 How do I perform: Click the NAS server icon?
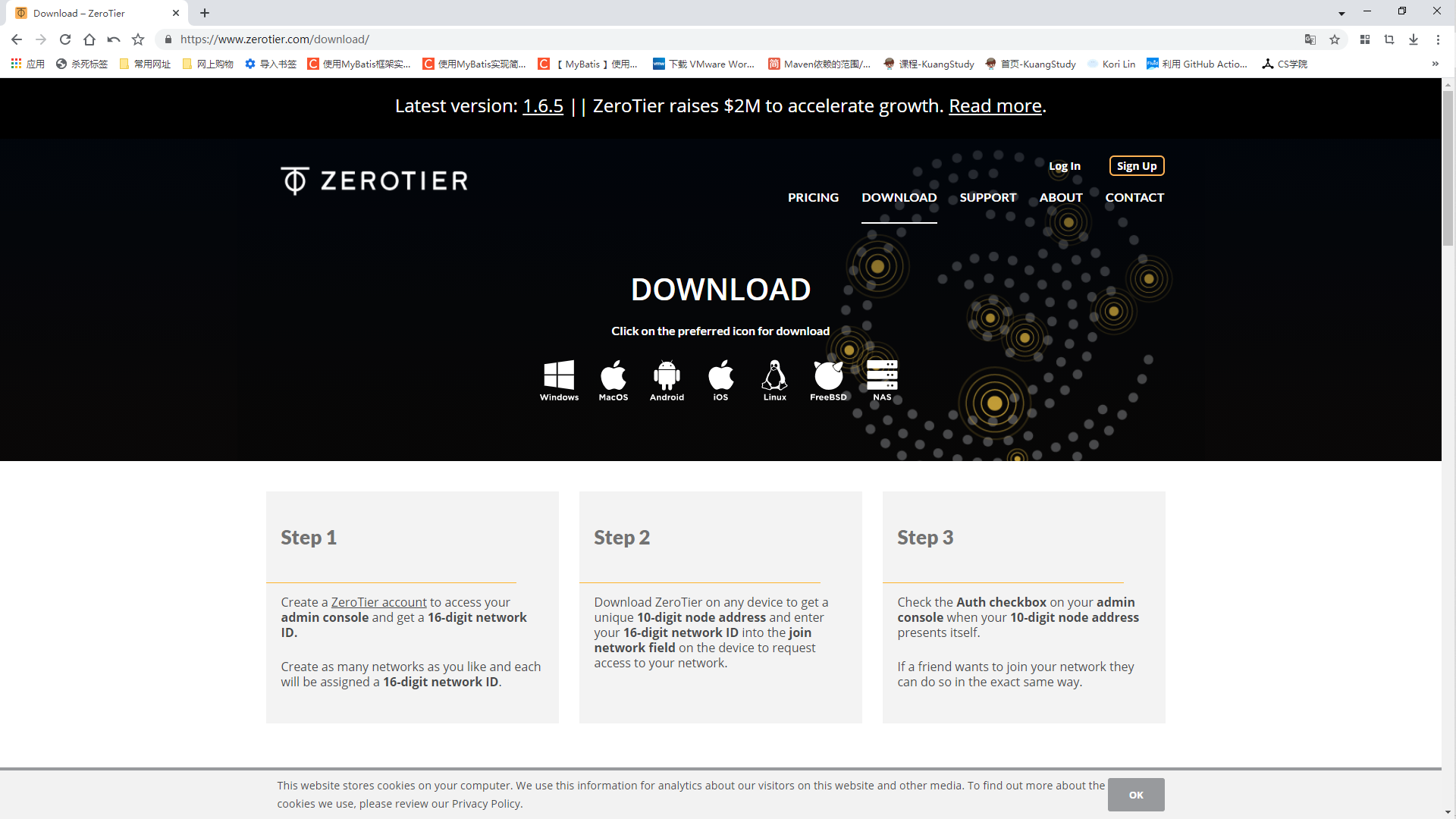click(x=882, y=375)
